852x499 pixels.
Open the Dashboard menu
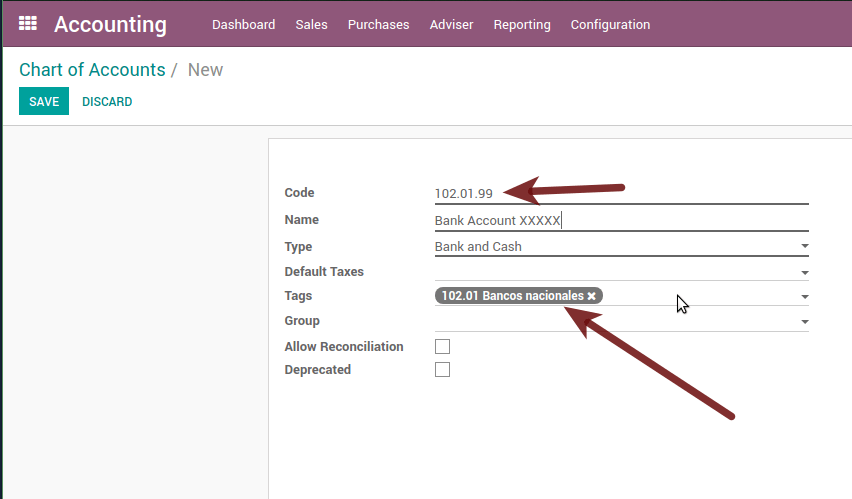coord(243,25)
